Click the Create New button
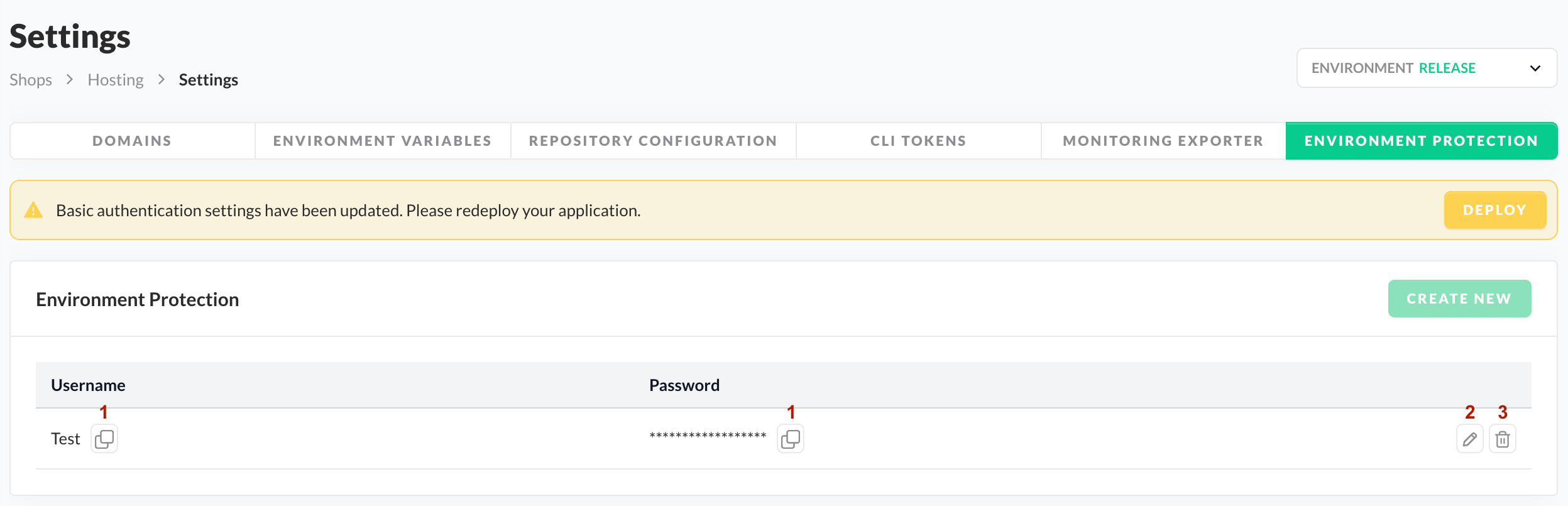 [x=1459, y=299]
